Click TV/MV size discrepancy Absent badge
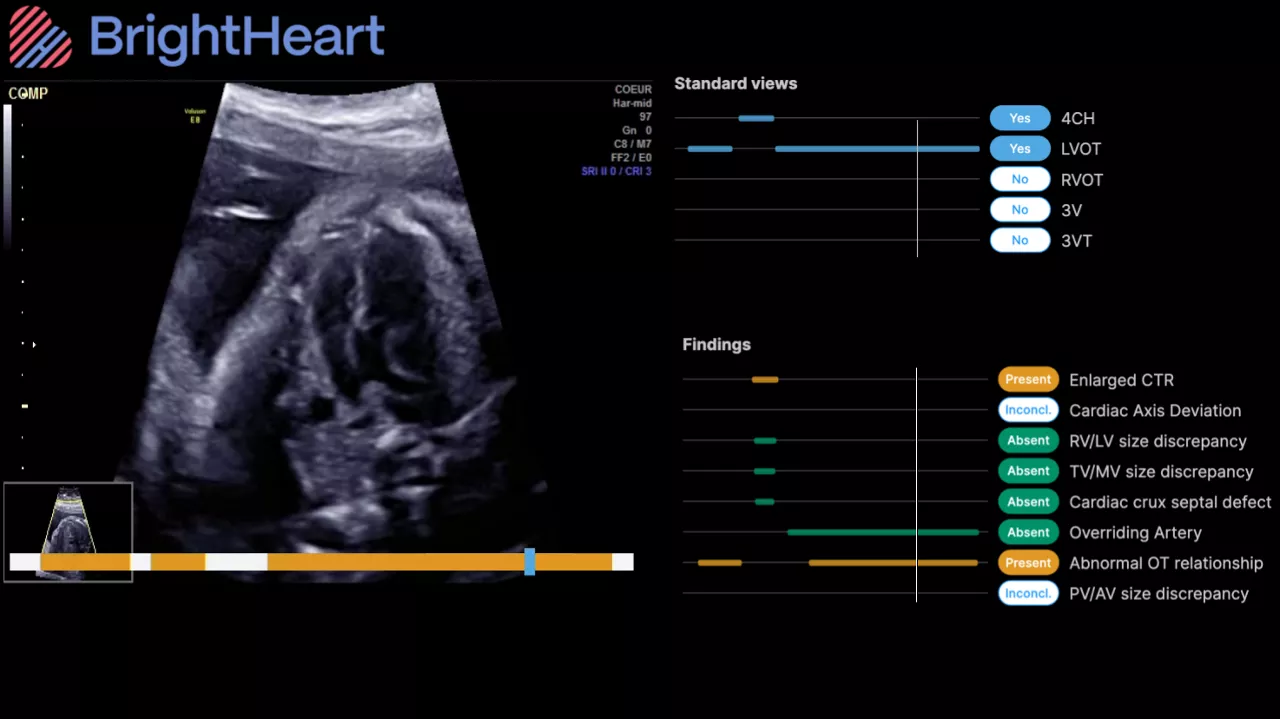 1028,471
